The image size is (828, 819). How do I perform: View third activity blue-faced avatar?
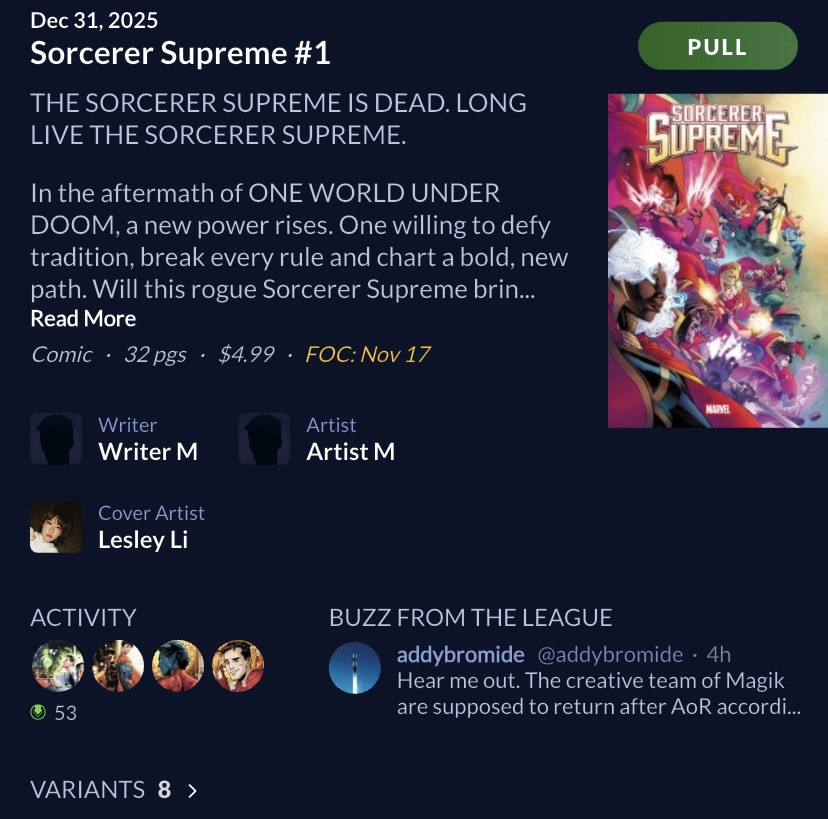click(178, 666)
